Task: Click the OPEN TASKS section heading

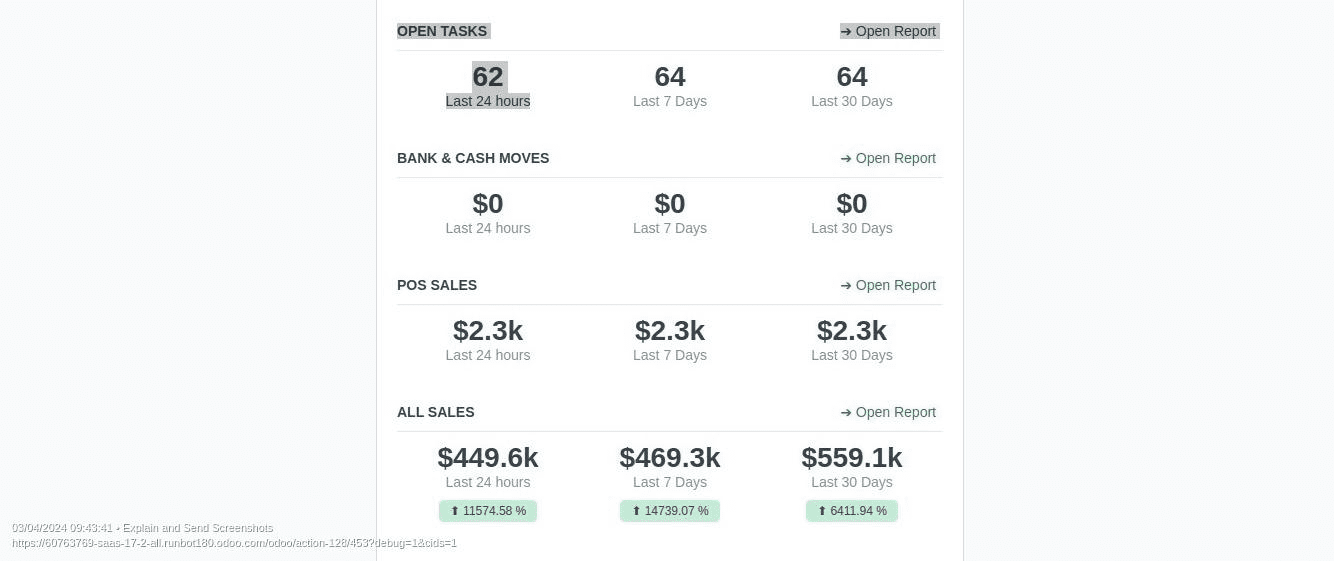Action: [442, 31]
